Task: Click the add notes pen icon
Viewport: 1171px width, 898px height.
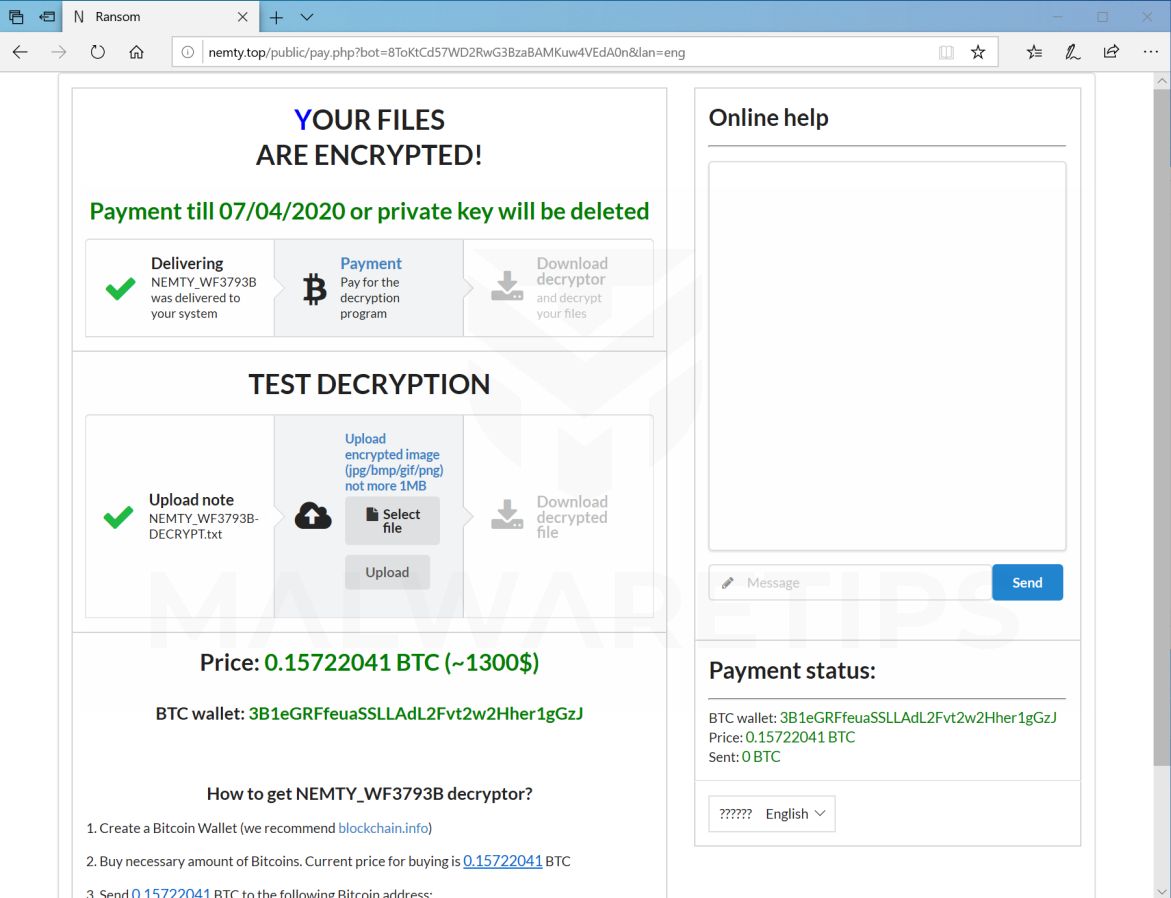Action: (x=1073, y=52)
